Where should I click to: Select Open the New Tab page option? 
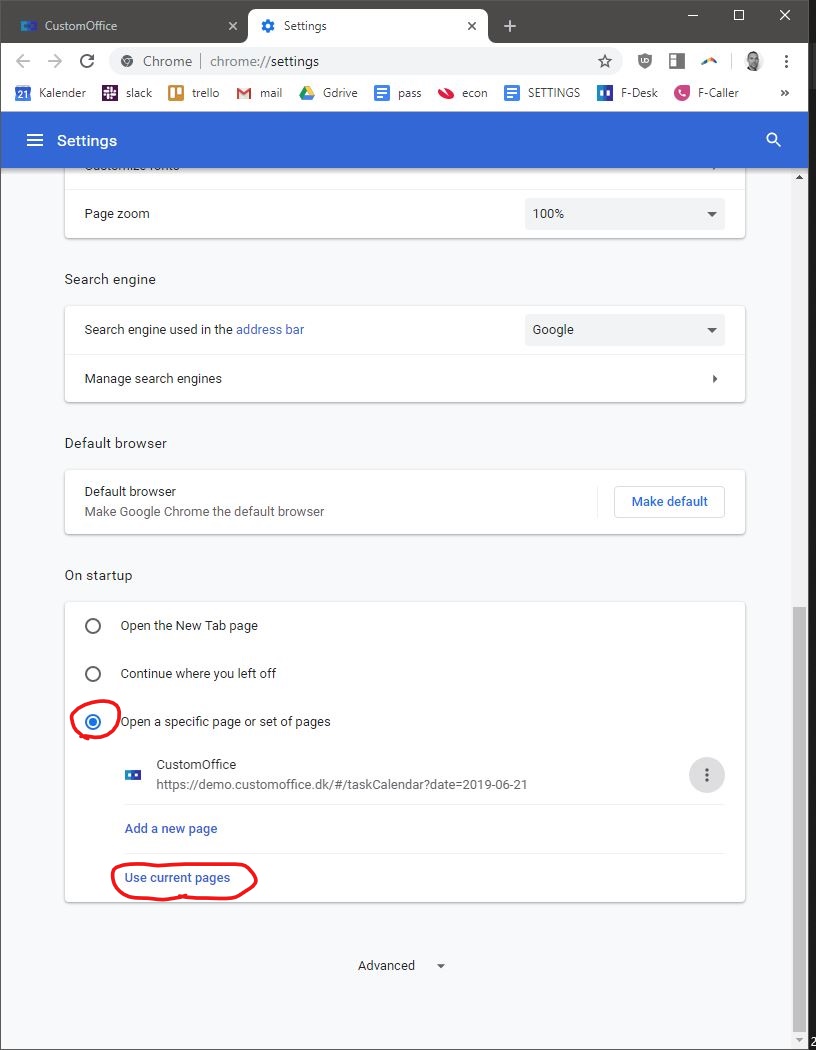[x=93, y=626]
